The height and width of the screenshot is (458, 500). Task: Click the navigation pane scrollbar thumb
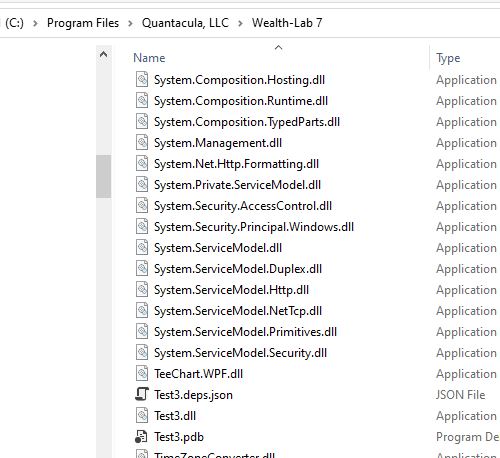tap(104, 176)
